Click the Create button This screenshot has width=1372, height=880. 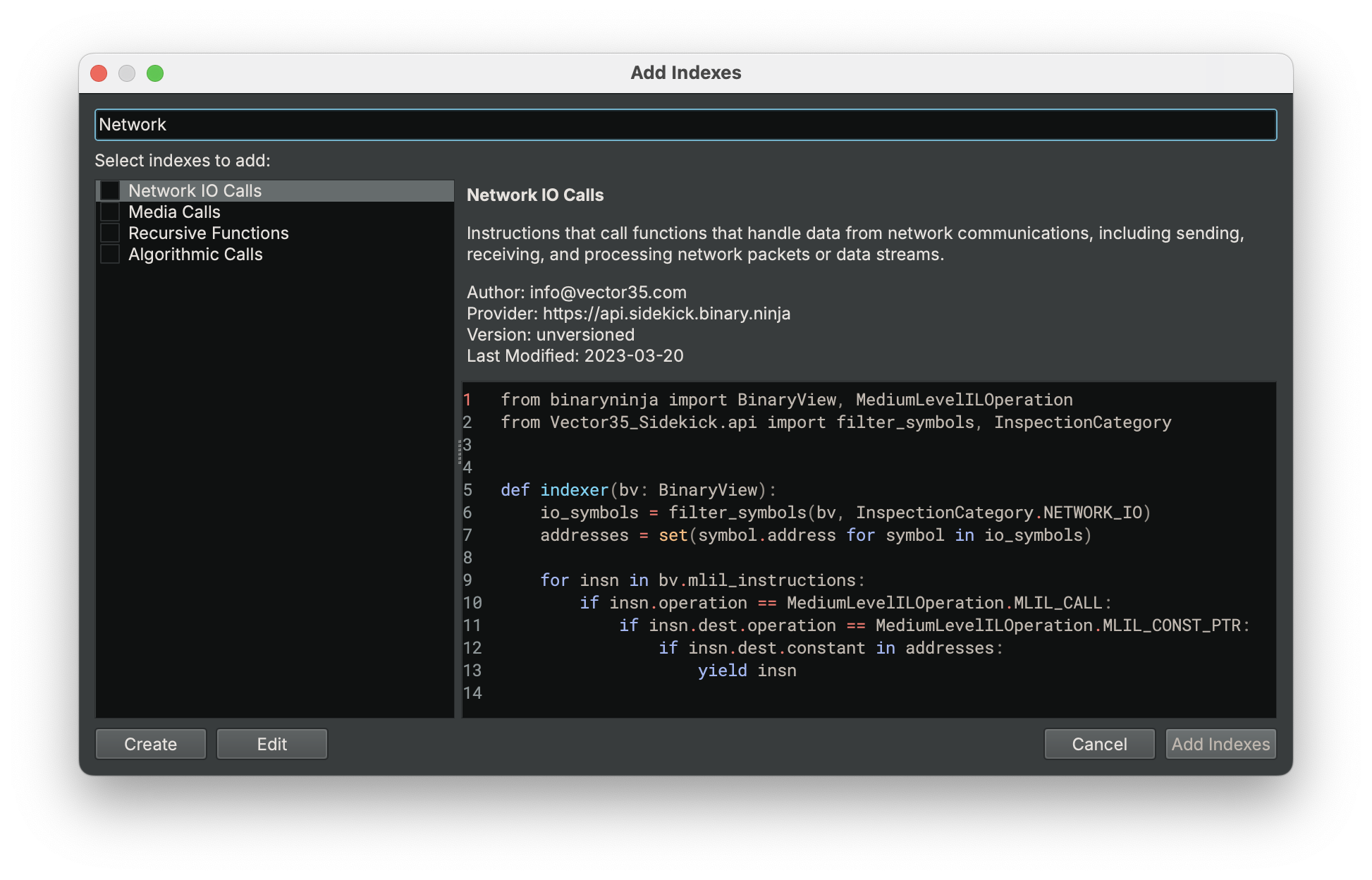tap(150, 744)
